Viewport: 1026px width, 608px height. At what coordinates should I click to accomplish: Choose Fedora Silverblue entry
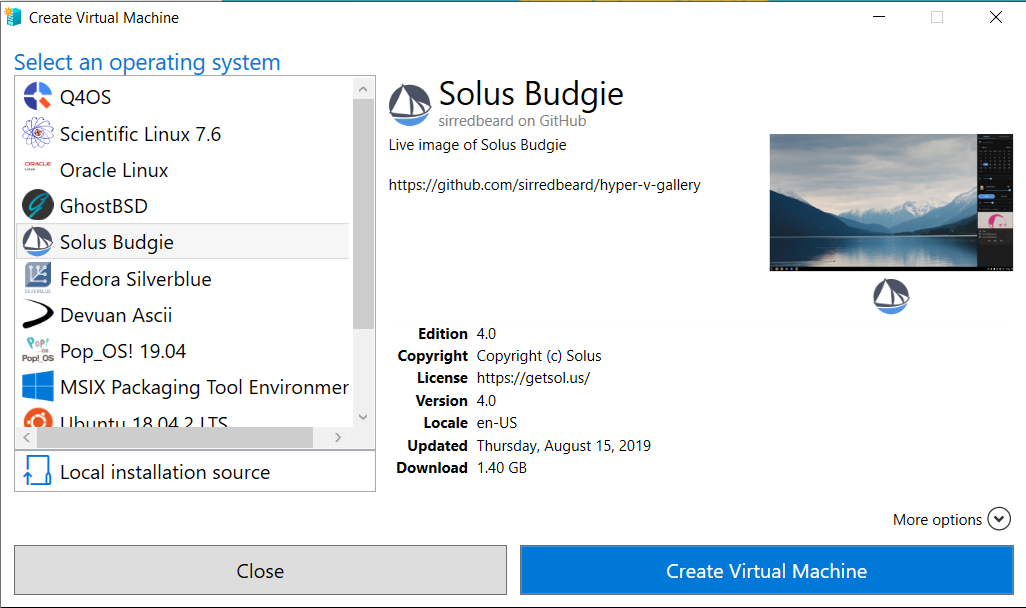pyautogui.click(x=183, y=279)
